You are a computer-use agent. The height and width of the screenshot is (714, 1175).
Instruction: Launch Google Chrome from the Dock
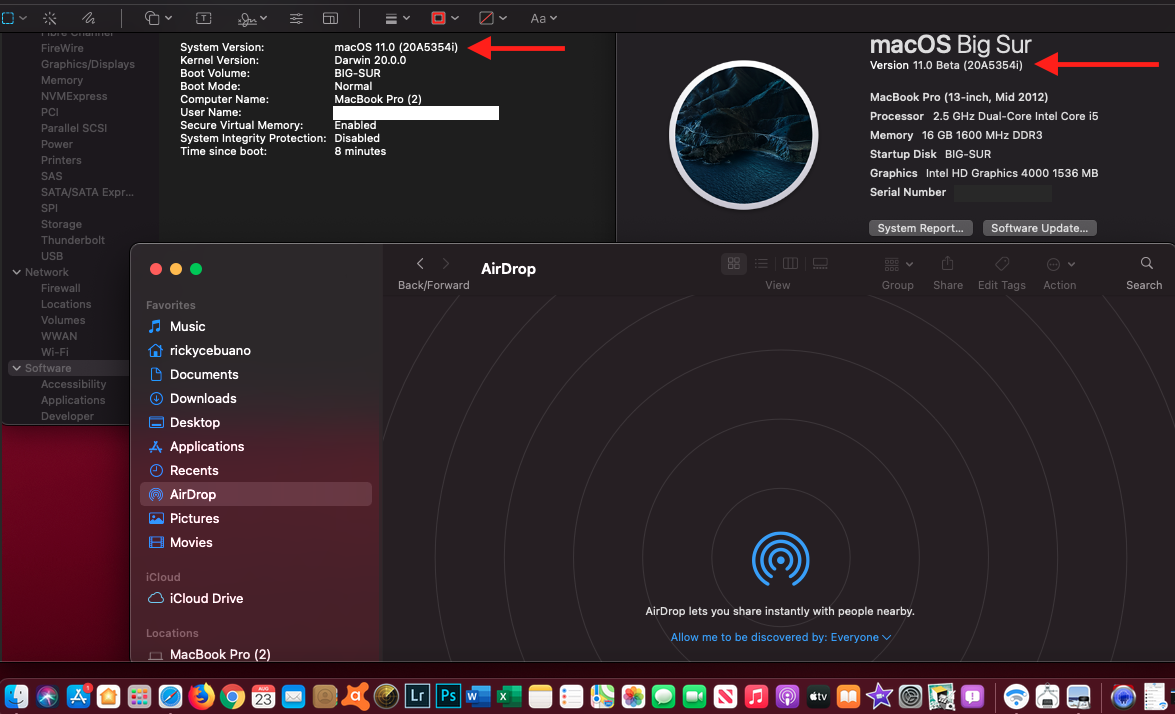(232, 697)
